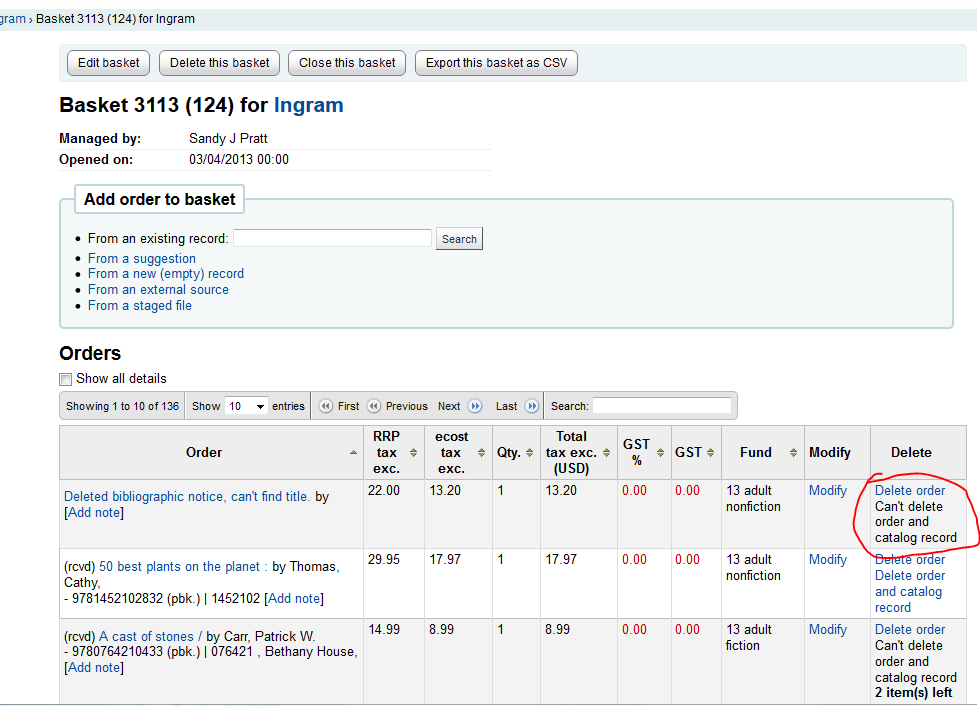The image size is (980, 706).
Task: Enable the Show all details checkbox
Action: [66, 379]
